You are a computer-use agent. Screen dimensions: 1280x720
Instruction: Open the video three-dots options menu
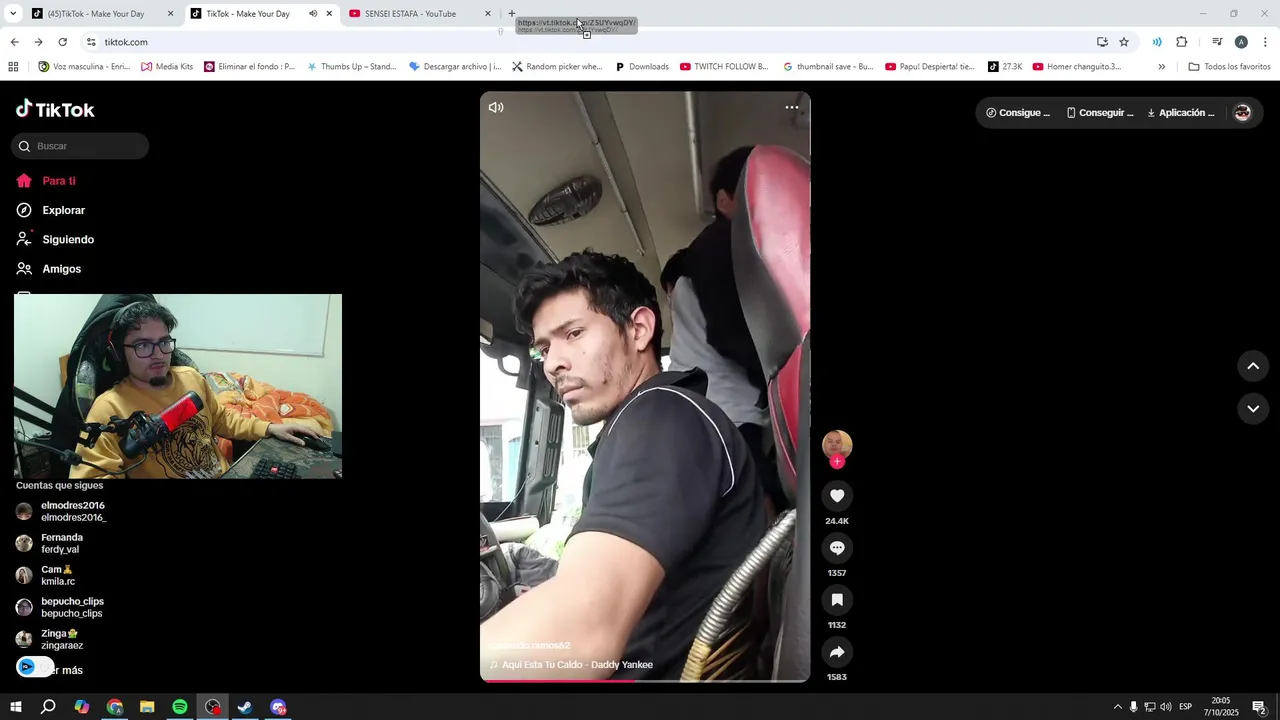(791, 107)
